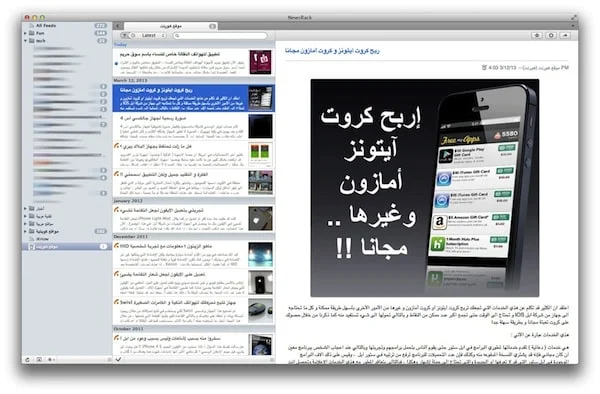Click the December 2011 date header

194,236
